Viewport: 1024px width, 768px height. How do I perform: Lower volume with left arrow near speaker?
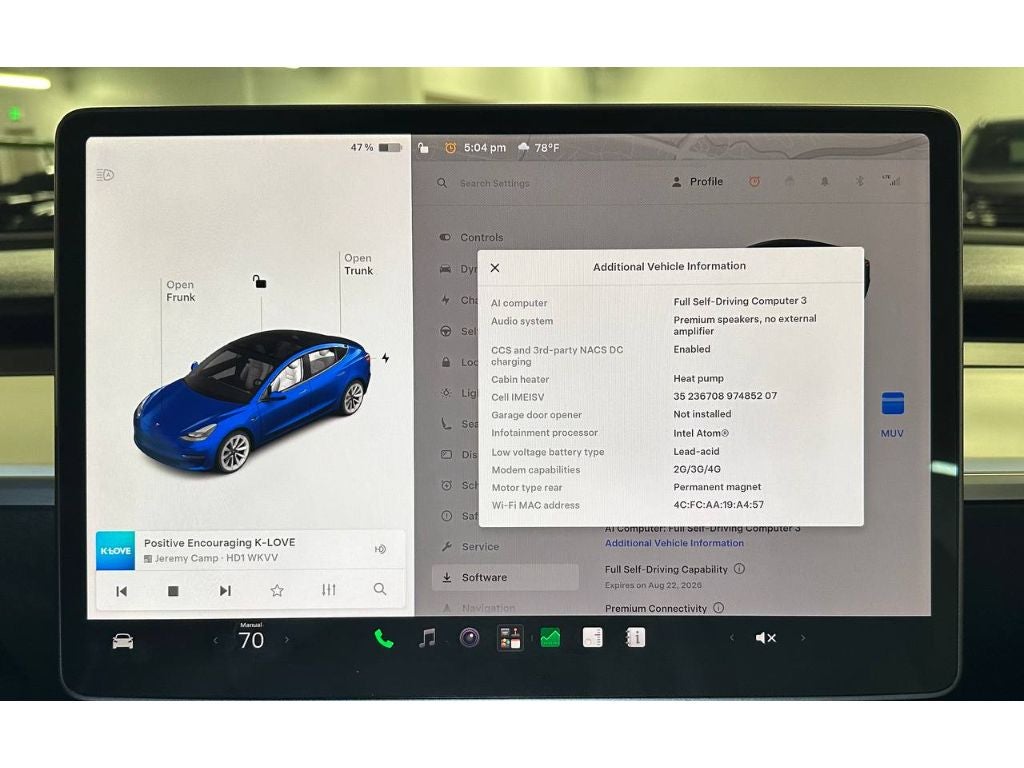(x=731, y=637)
